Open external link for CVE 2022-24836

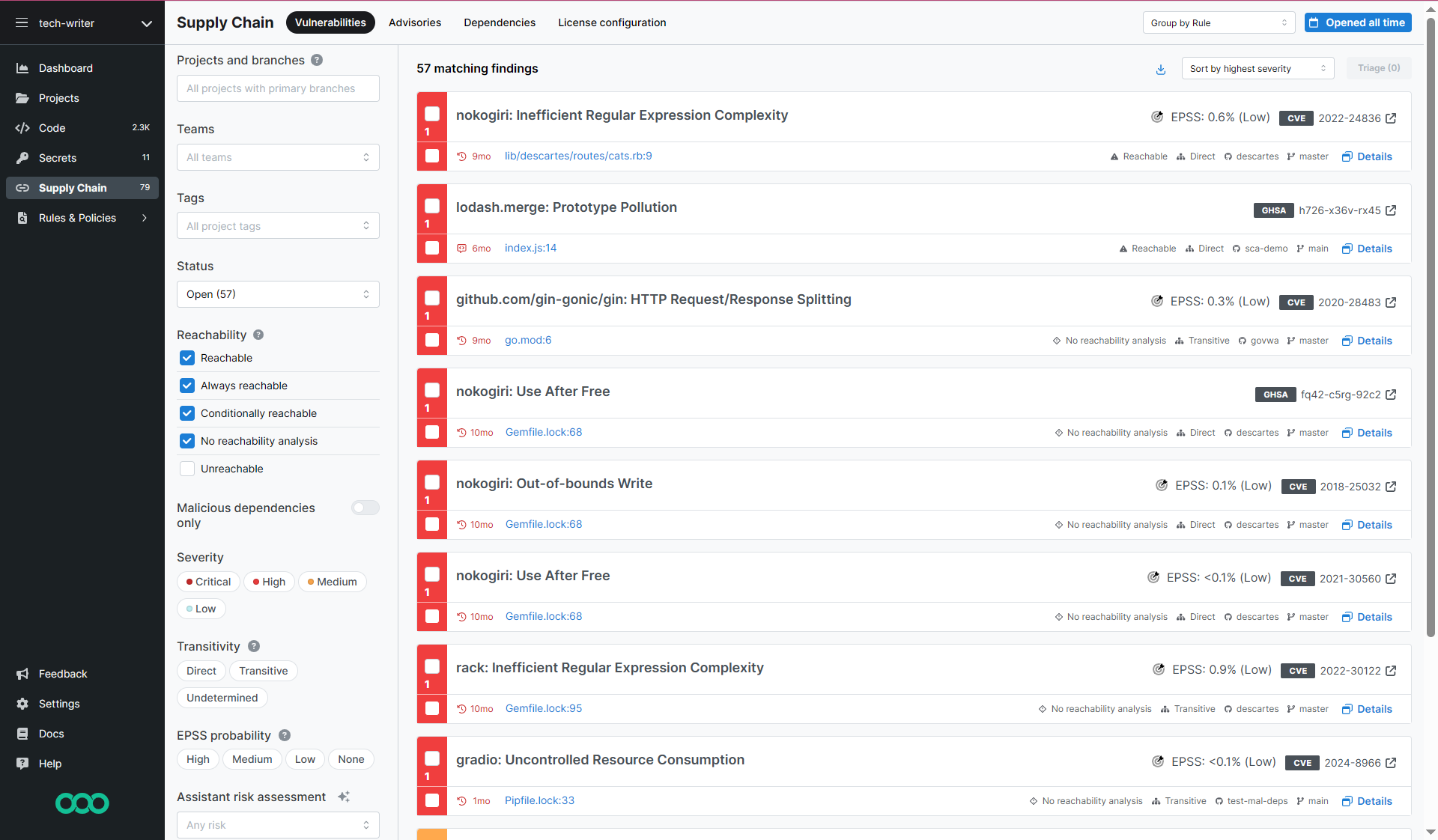1391,118
